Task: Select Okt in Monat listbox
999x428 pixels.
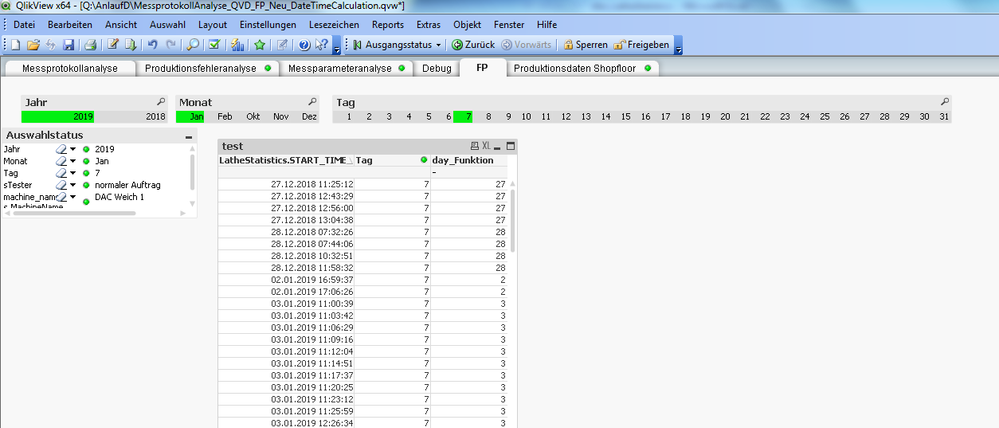Action: (x=254, y=117)
